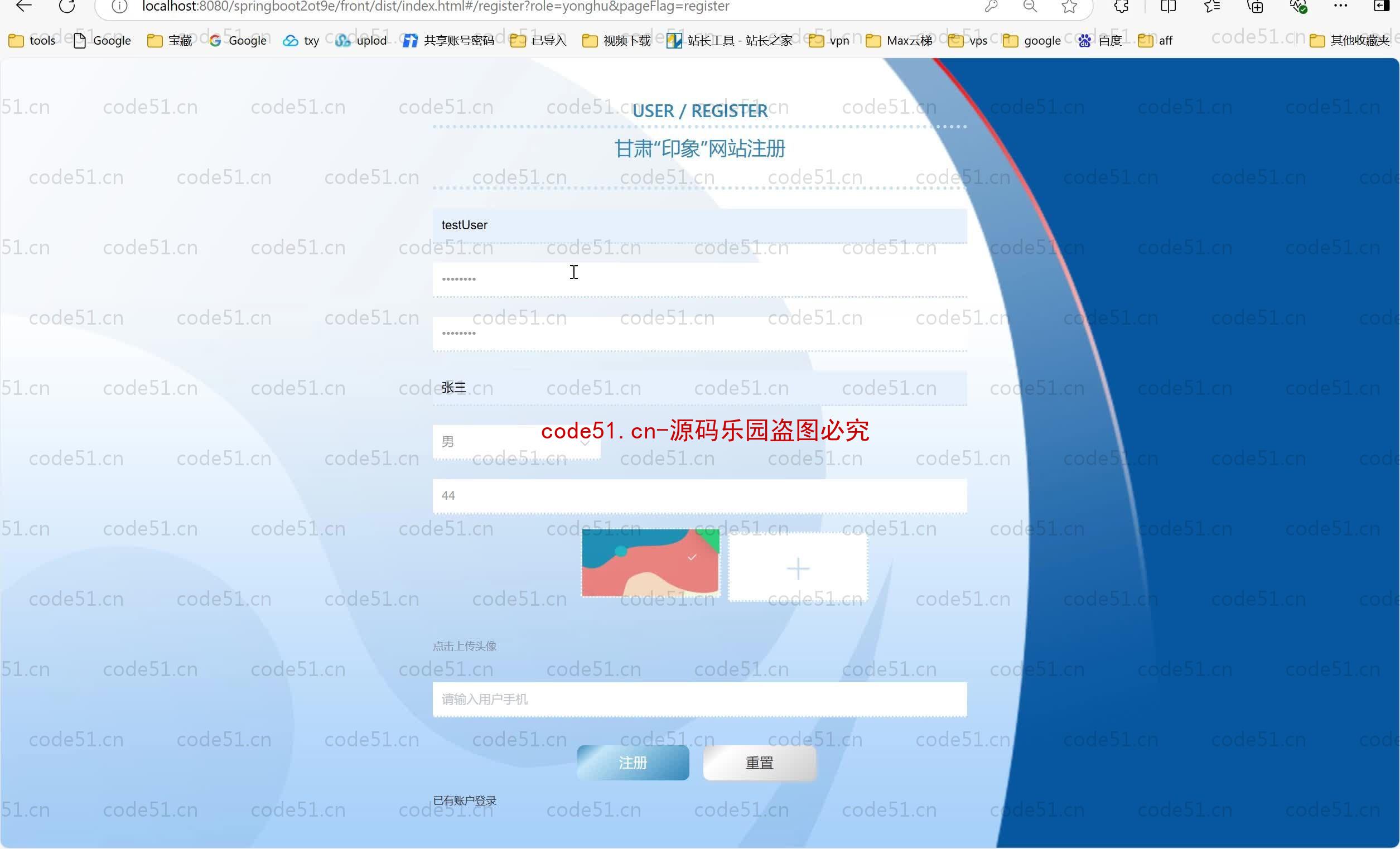Click the age input field showing 44

tap(700, 495)
